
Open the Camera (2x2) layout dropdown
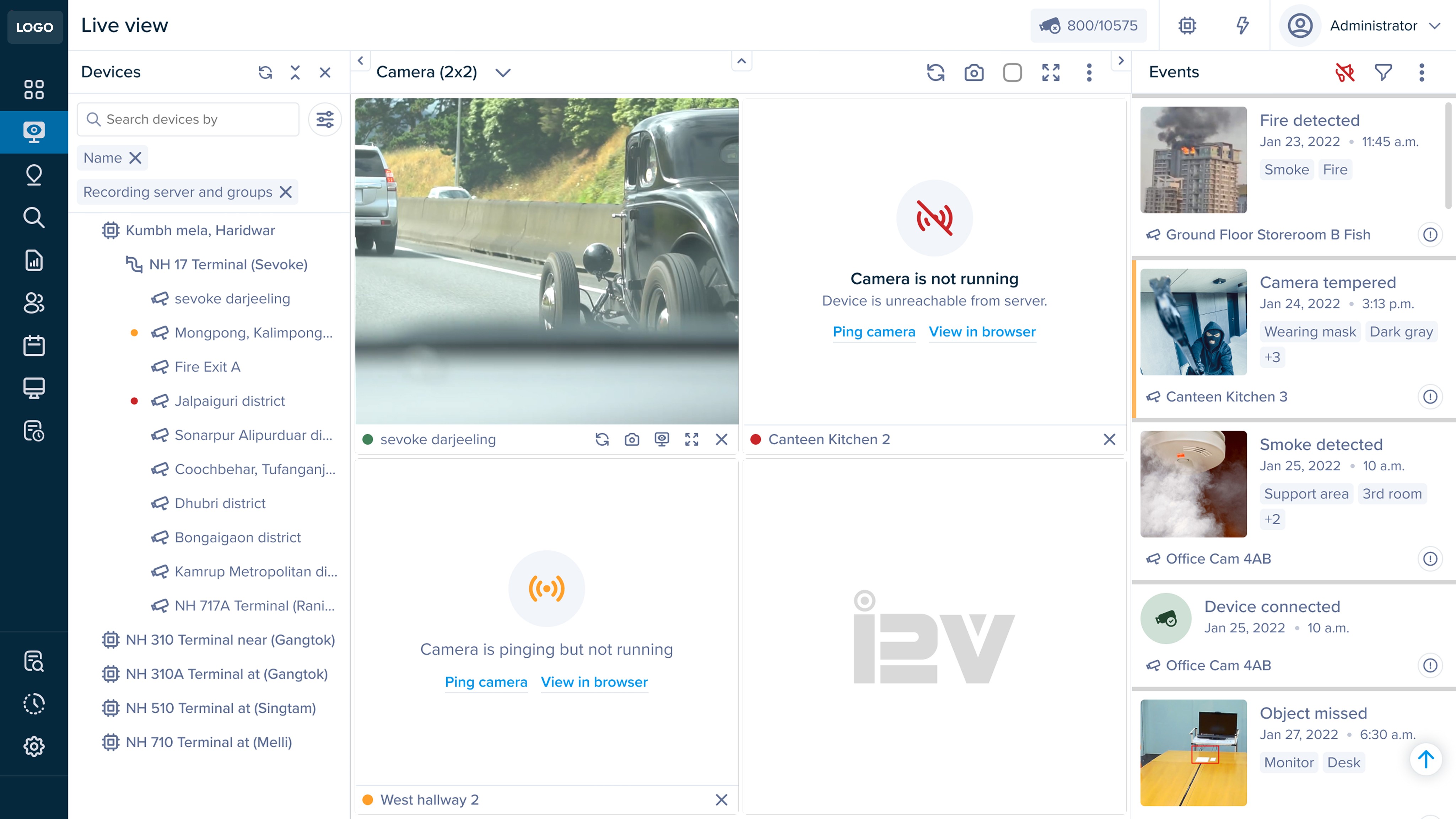coord(502,73)
